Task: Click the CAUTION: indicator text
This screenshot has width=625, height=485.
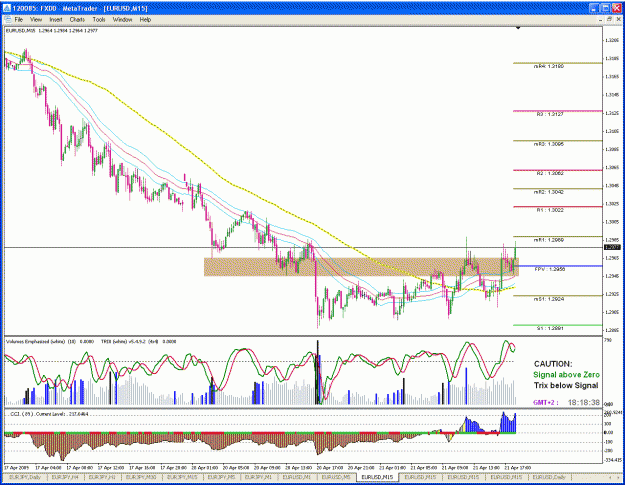Action: 553,364
